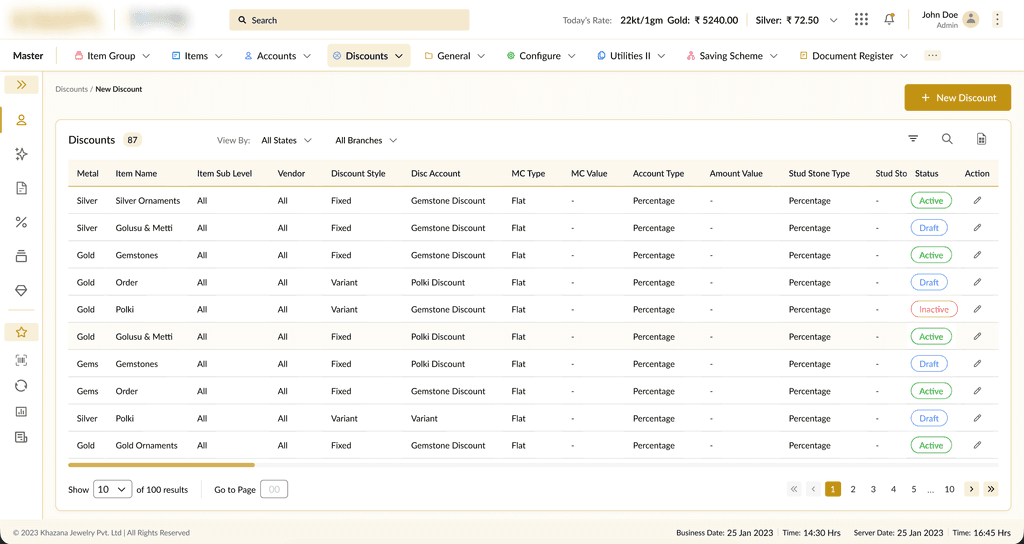The image size is (1024, 544).
Task: Export table with spreadsheet icon
Action: click(981, 138)
